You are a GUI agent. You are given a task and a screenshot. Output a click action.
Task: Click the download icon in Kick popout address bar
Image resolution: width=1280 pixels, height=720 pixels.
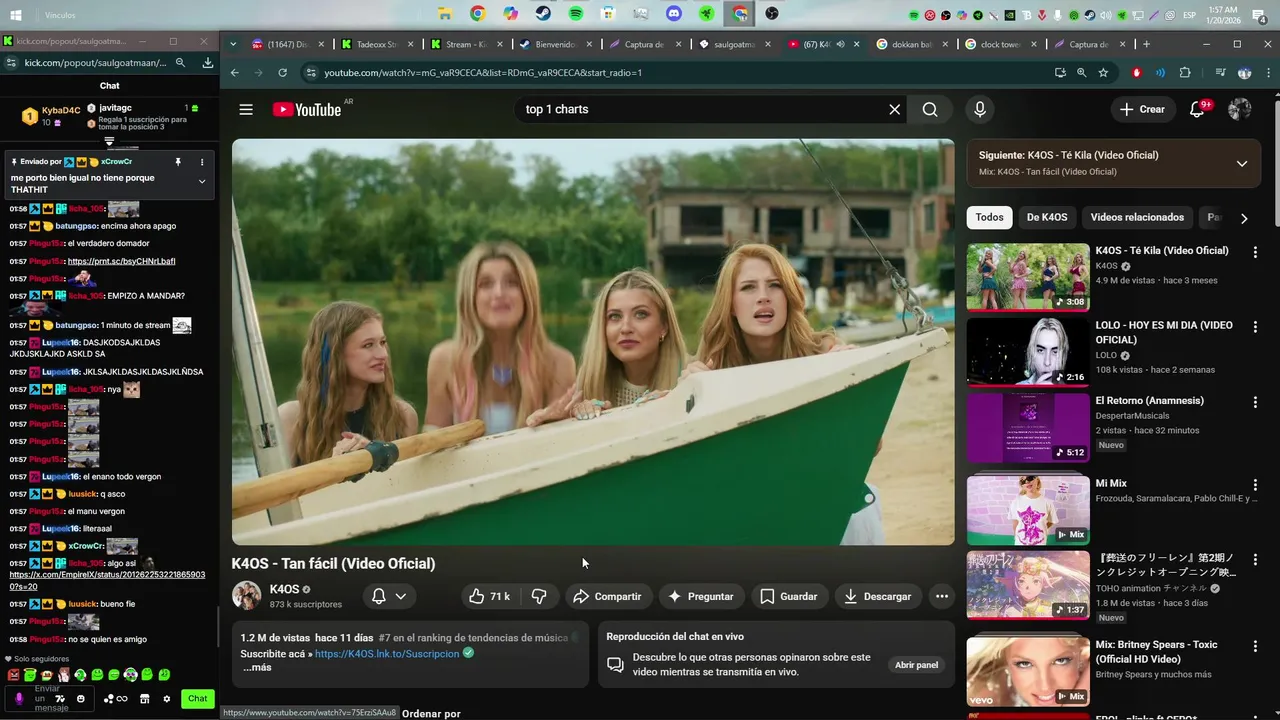click(207, 62)
